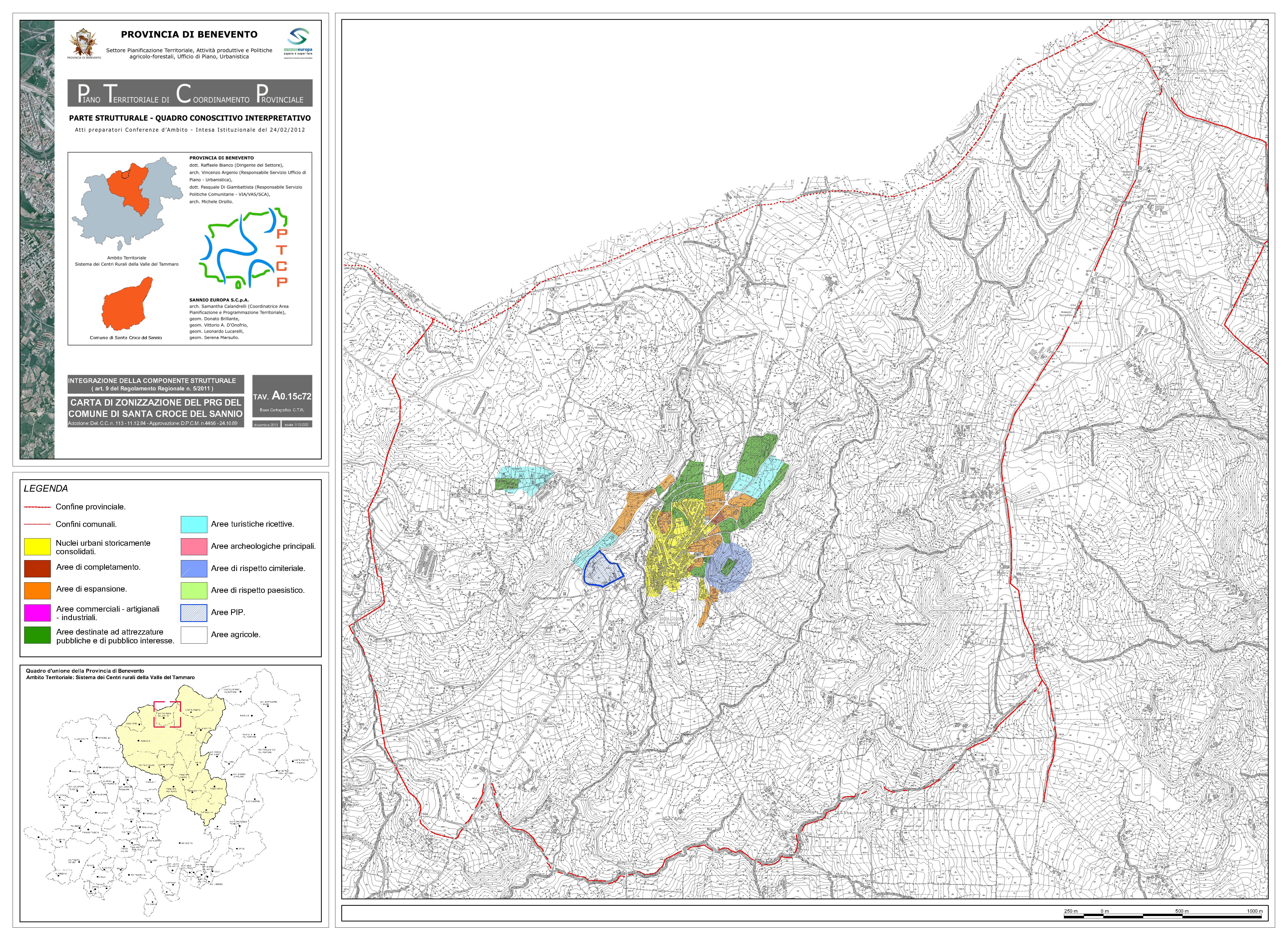The height and width of the screenshot is (940, 1288).
Task: Click the 'Comune di Santa Croce del Sannio' caption
Action: click(x=126, y=338)
